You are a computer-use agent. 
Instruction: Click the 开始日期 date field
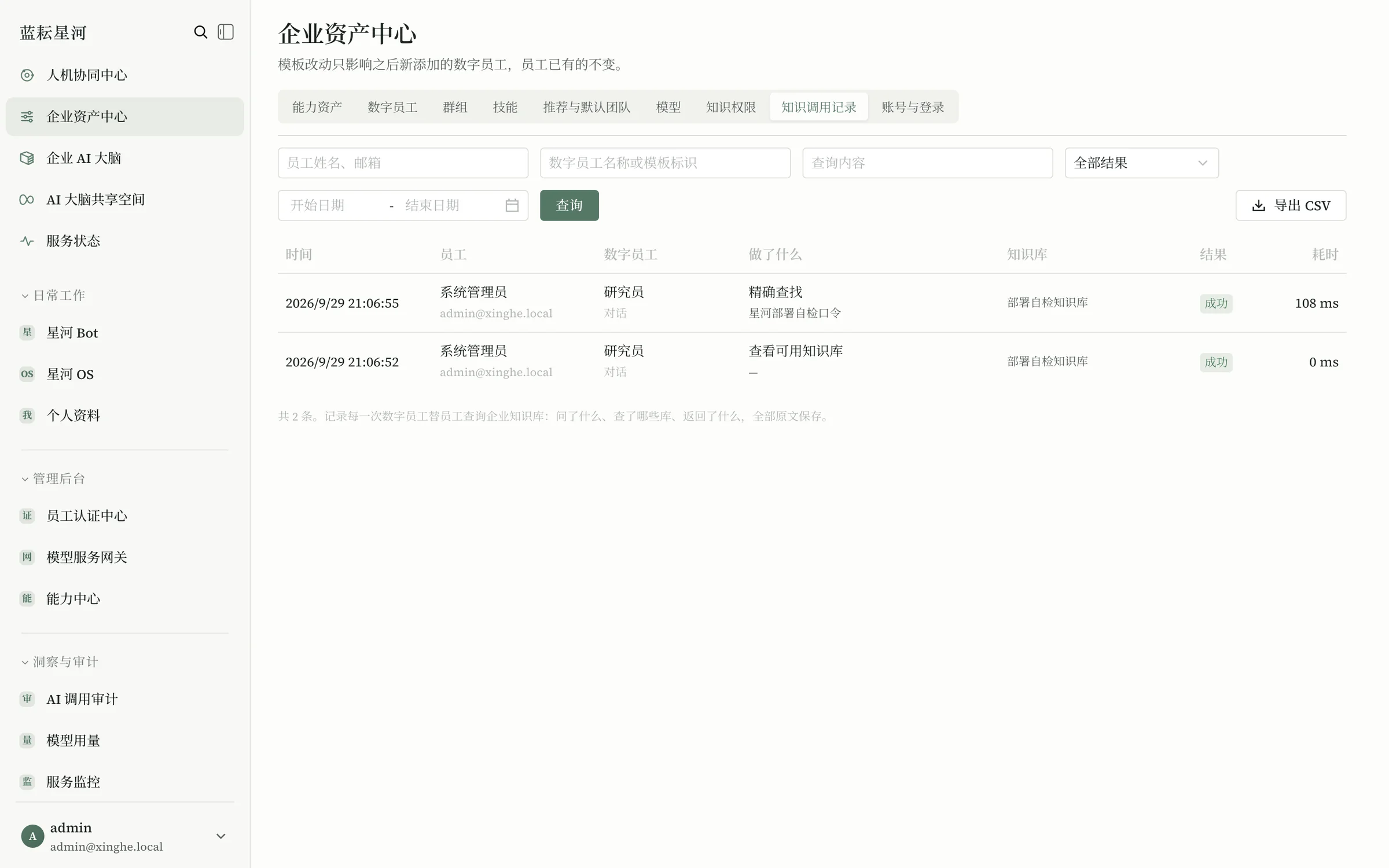333,205
